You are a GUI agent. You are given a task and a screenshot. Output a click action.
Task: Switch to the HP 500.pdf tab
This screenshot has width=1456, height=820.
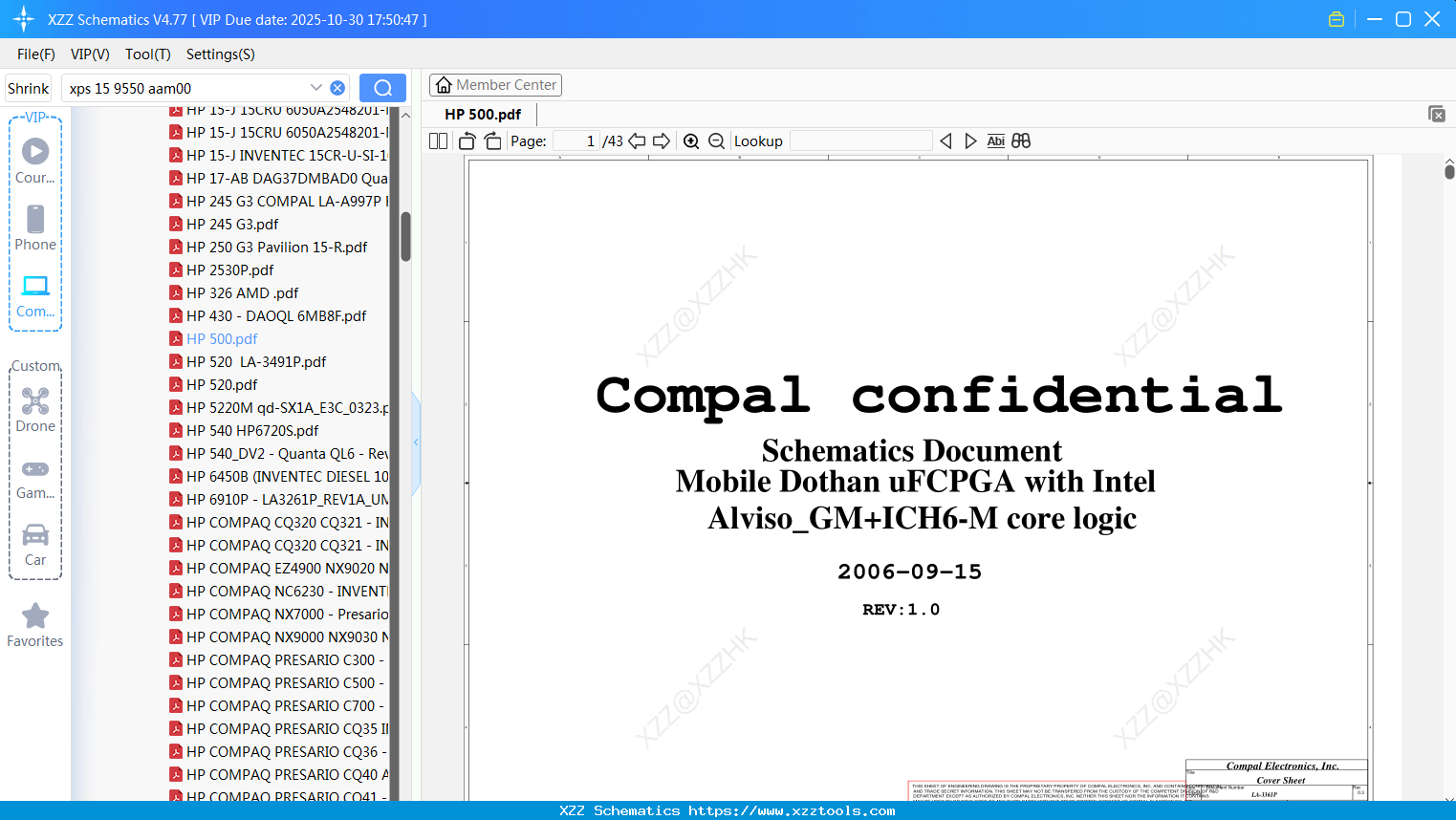coord(483,114)
